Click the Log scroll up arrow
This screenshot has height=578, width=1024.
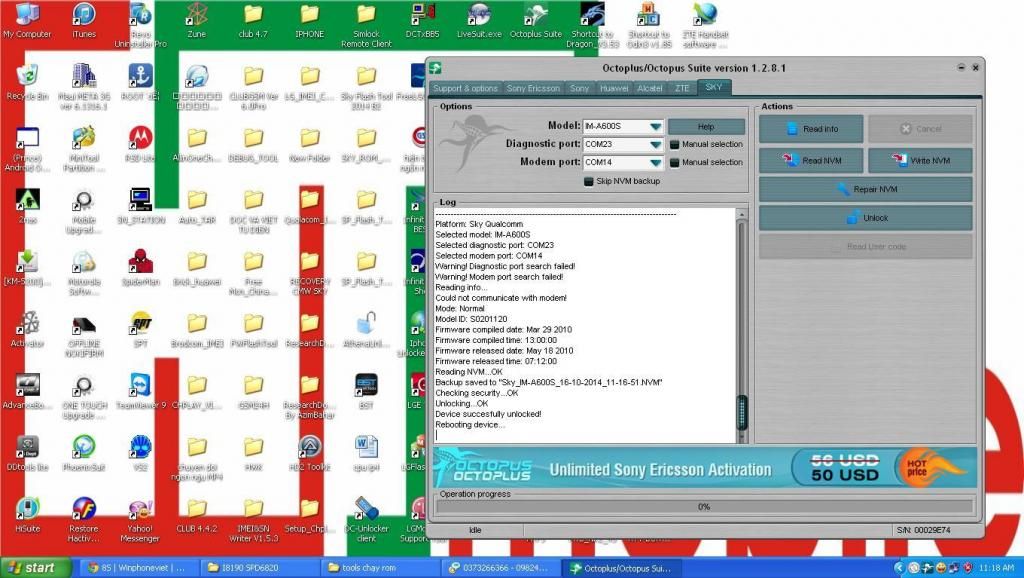tap(741, 214)
